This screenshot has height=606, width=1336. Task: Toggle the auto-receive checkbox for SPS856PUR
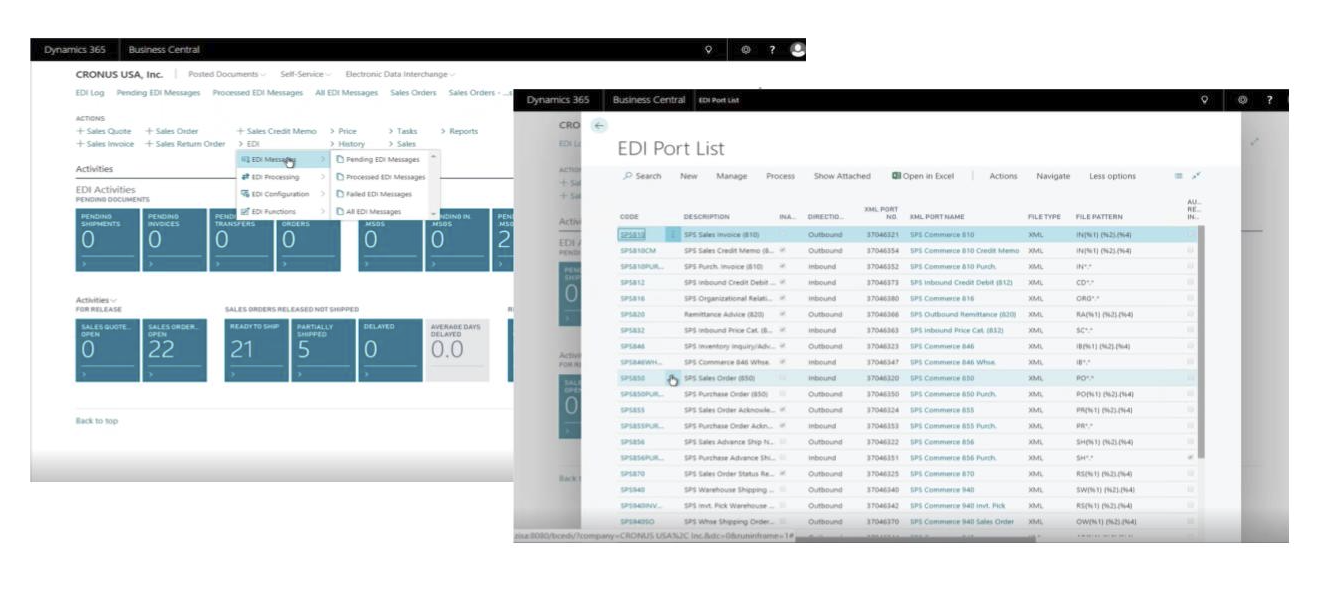(x=1189, y=458)
